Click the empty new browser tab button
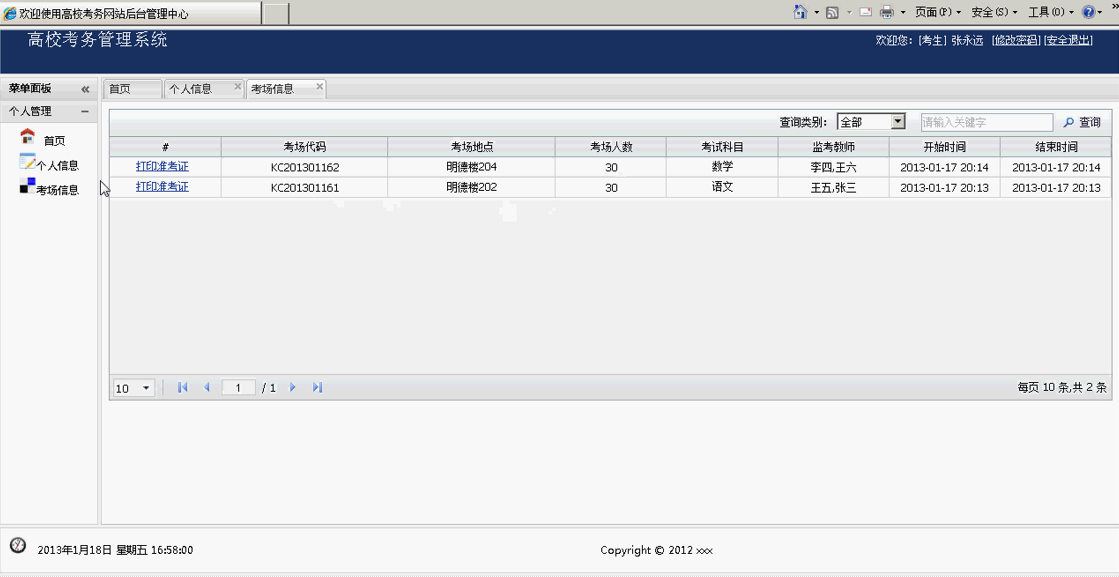The height and width of the screenshot is (577, 1119). (277, 14)
